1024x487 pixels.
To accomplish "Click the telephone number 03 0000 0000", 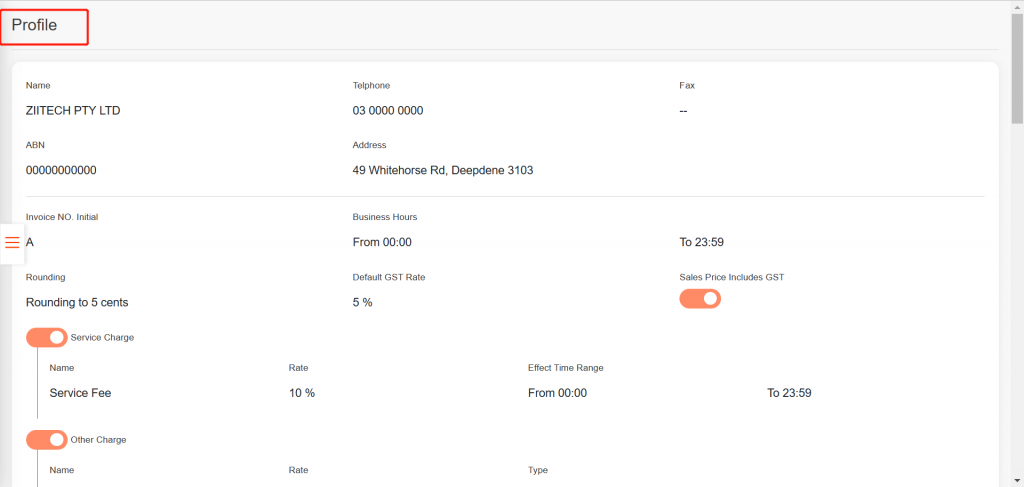I will pyautogui.click(x=388, y=111).
